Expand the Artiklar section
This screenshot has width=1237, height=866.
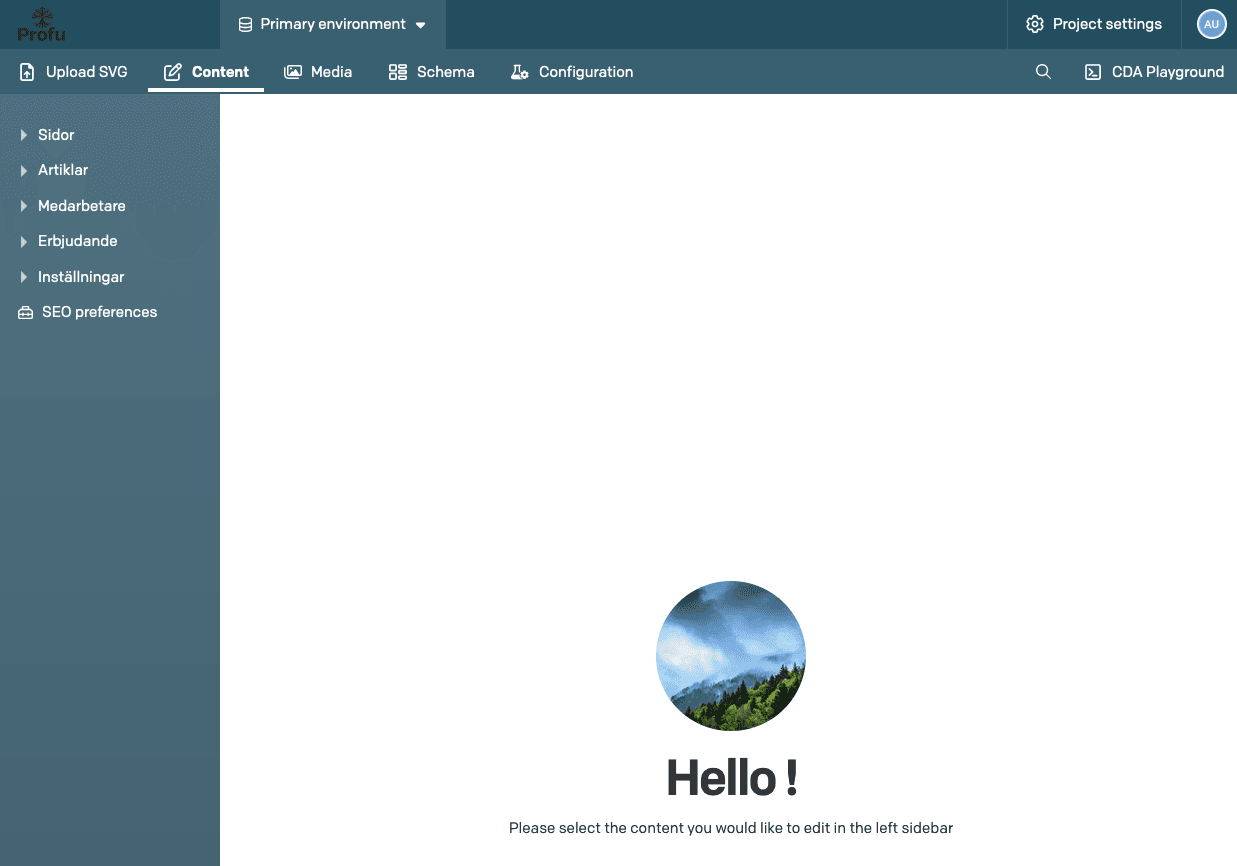click(x=23, y=170)
